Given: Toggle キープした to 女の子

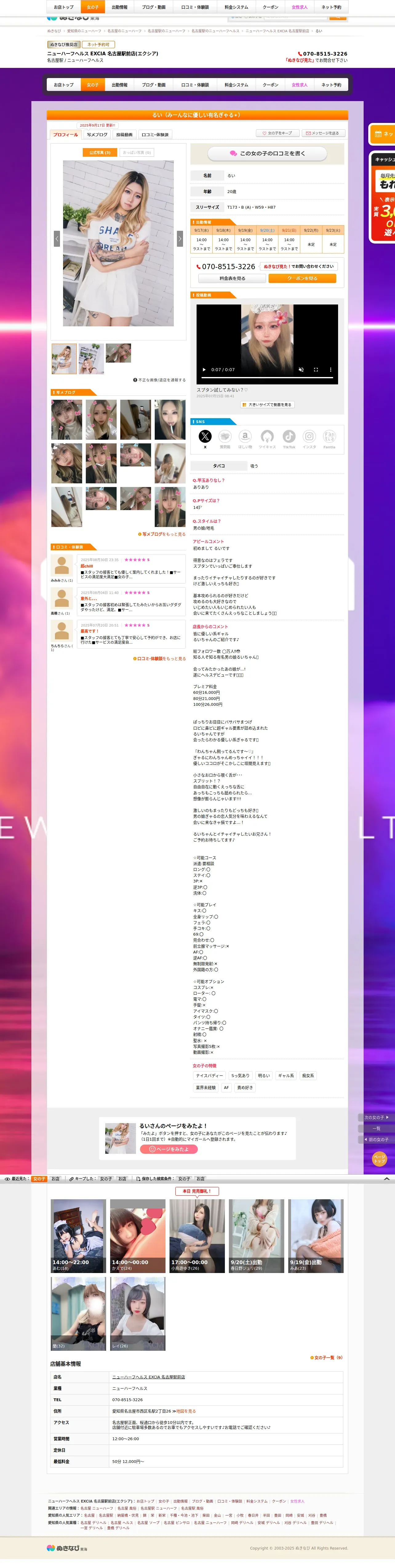Looking at the screenshot, I should click(x=106, y=1179).
